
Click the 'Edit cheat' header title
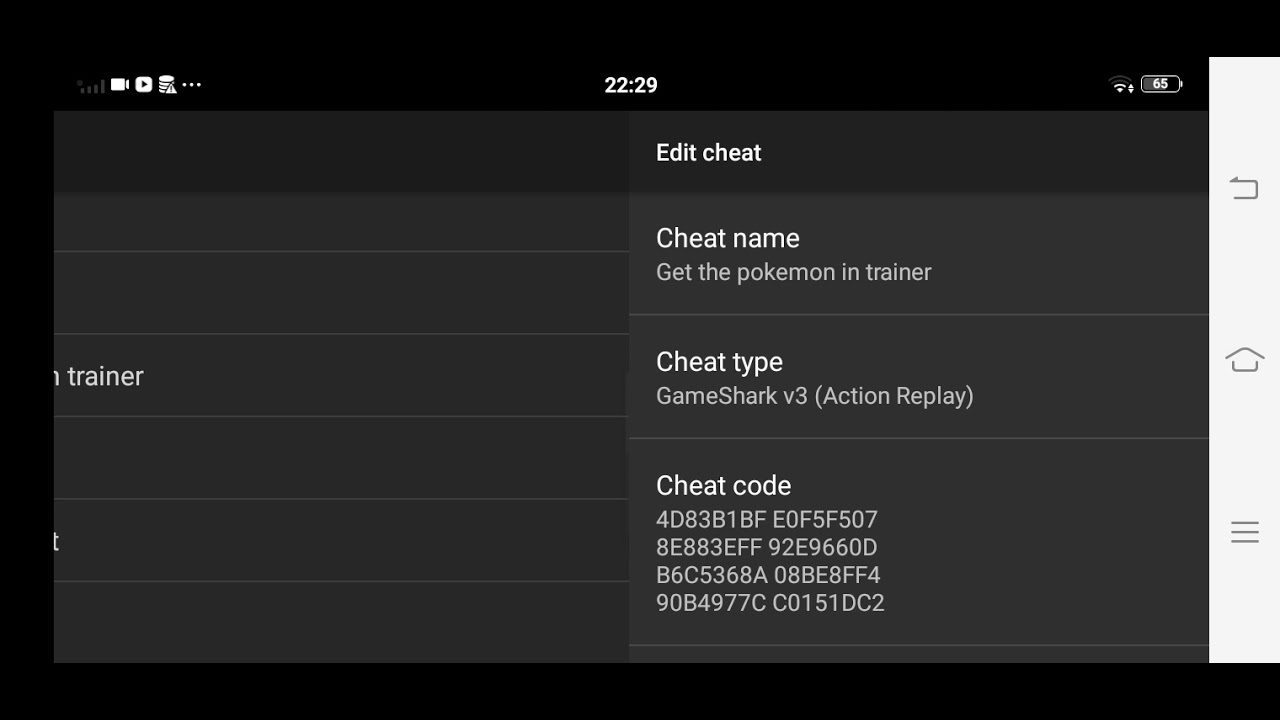tap(708, 153)
